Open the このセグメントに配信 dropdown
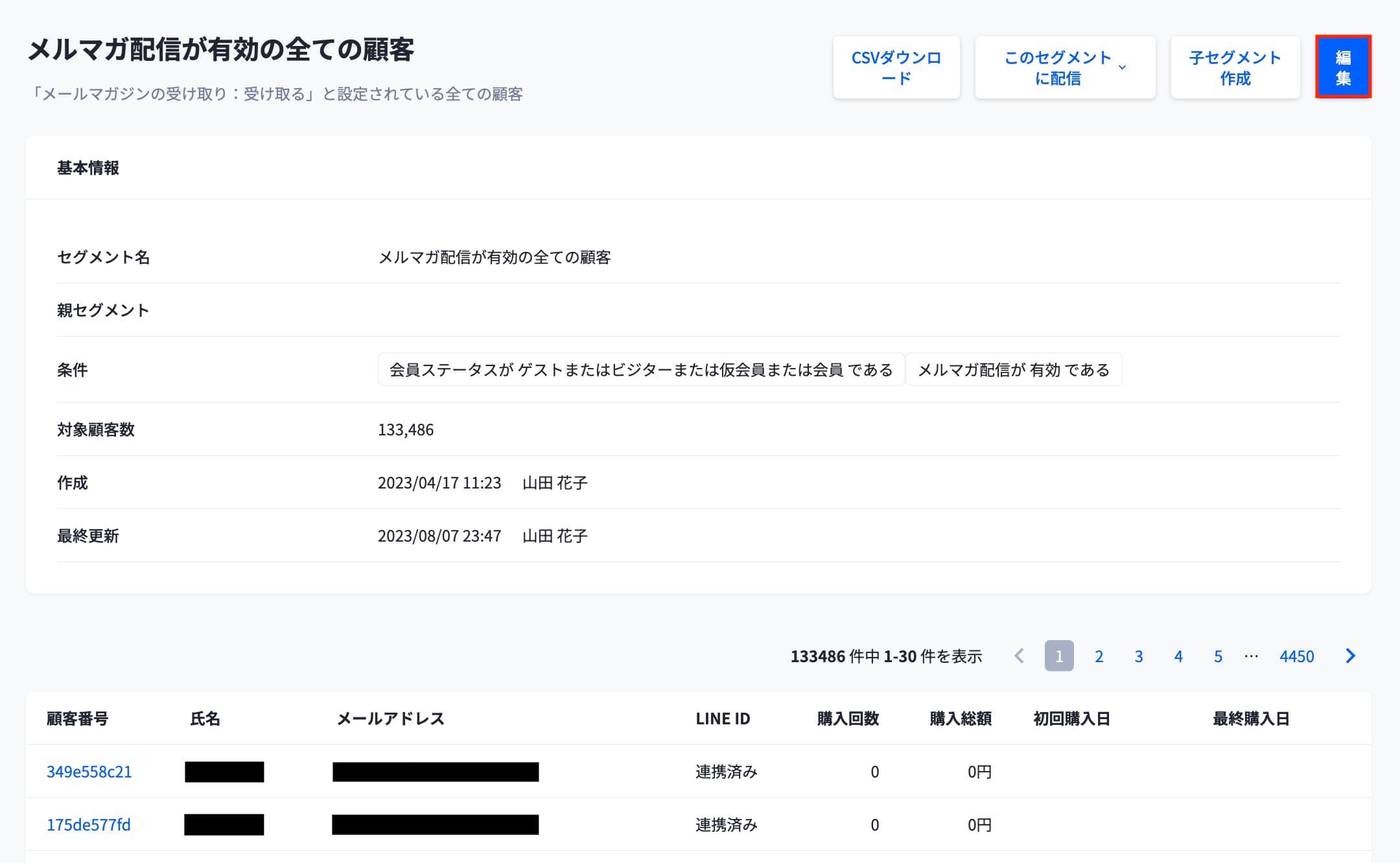 coord(1064,67)
